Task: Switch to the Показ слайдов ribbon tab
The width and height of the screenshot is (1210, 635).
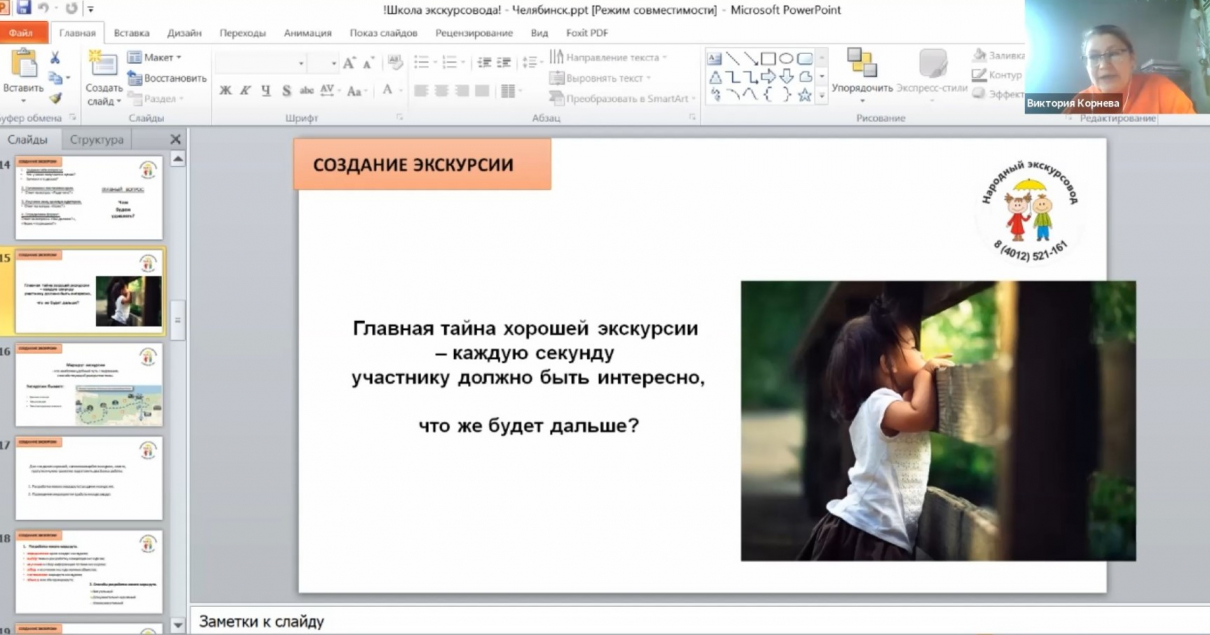Action: 383,33
